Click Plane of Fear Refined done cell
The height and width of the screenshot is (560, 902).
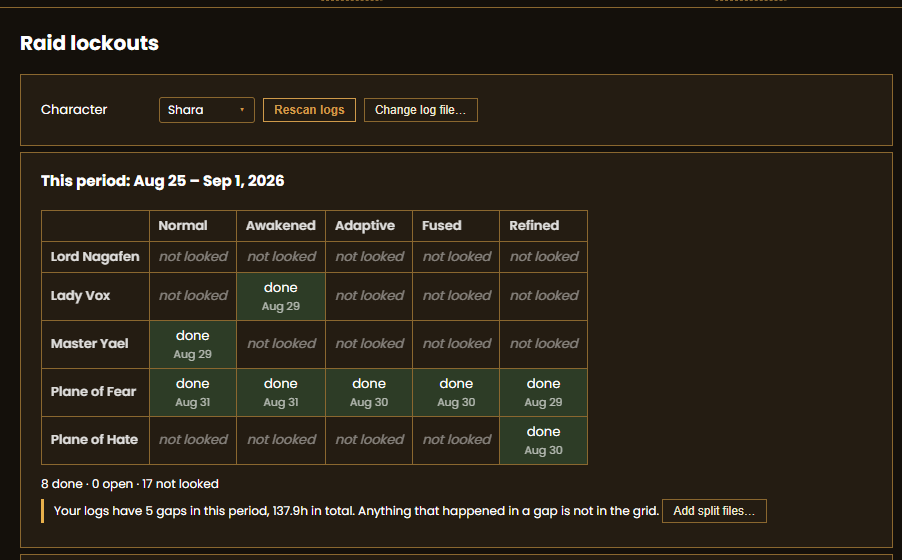click(544, 393)
